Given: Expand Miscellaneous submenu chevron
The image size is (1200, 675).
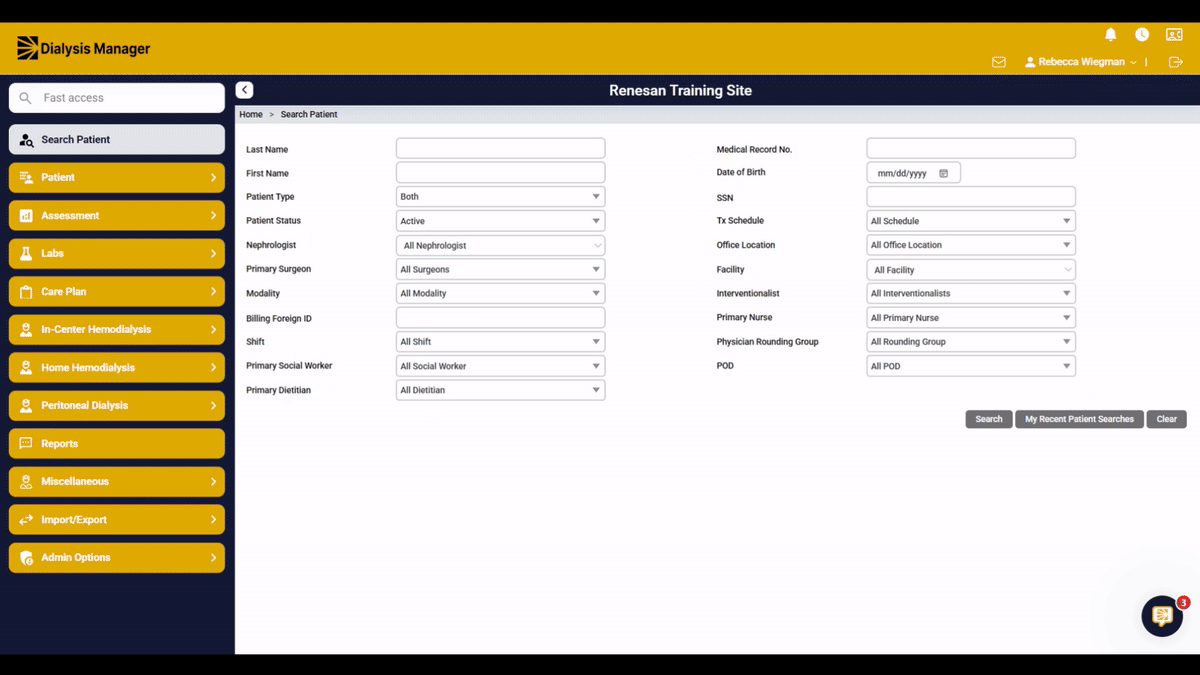Looking at the screenshot, I should click(213, 482).
